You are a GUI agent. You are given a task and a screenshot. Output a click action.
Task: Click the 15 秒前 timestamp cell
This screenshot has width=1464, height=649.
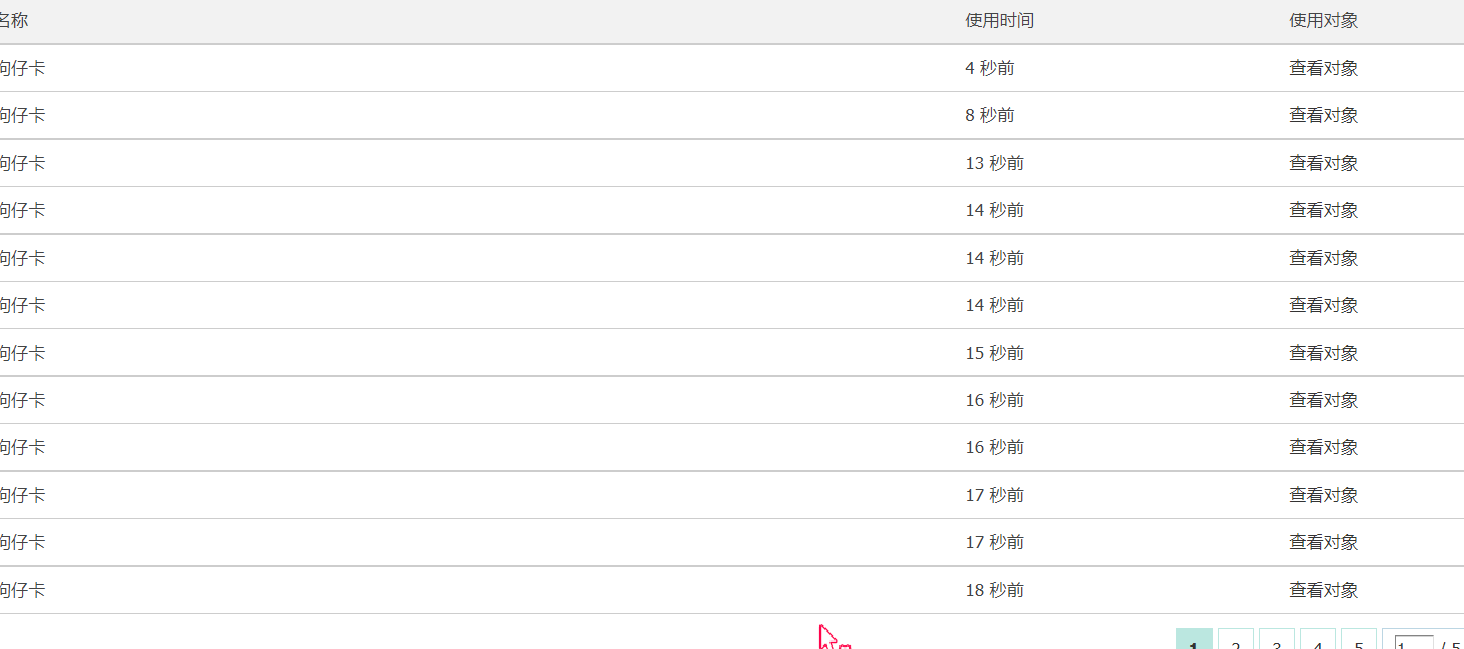tap(994, 353)
